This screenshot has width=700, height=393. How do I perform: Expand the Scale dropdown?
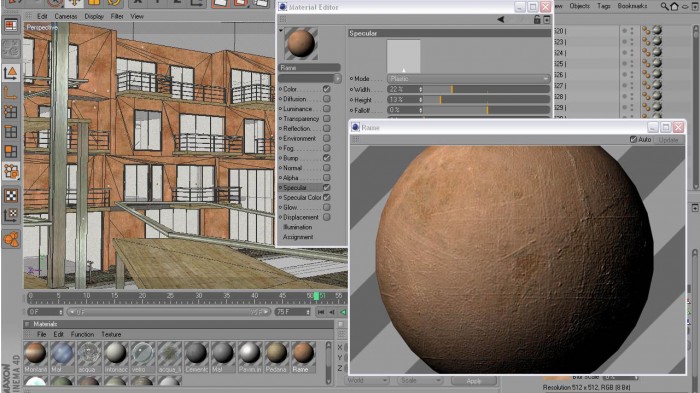click(x=420, y=380)
